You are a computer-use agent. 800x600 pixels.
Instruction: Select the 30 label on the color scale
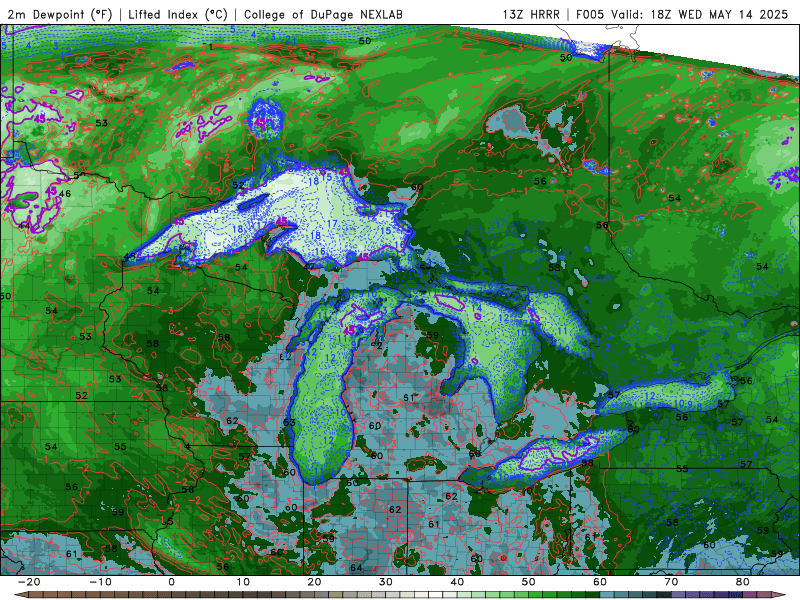click(x=386, y=582)
